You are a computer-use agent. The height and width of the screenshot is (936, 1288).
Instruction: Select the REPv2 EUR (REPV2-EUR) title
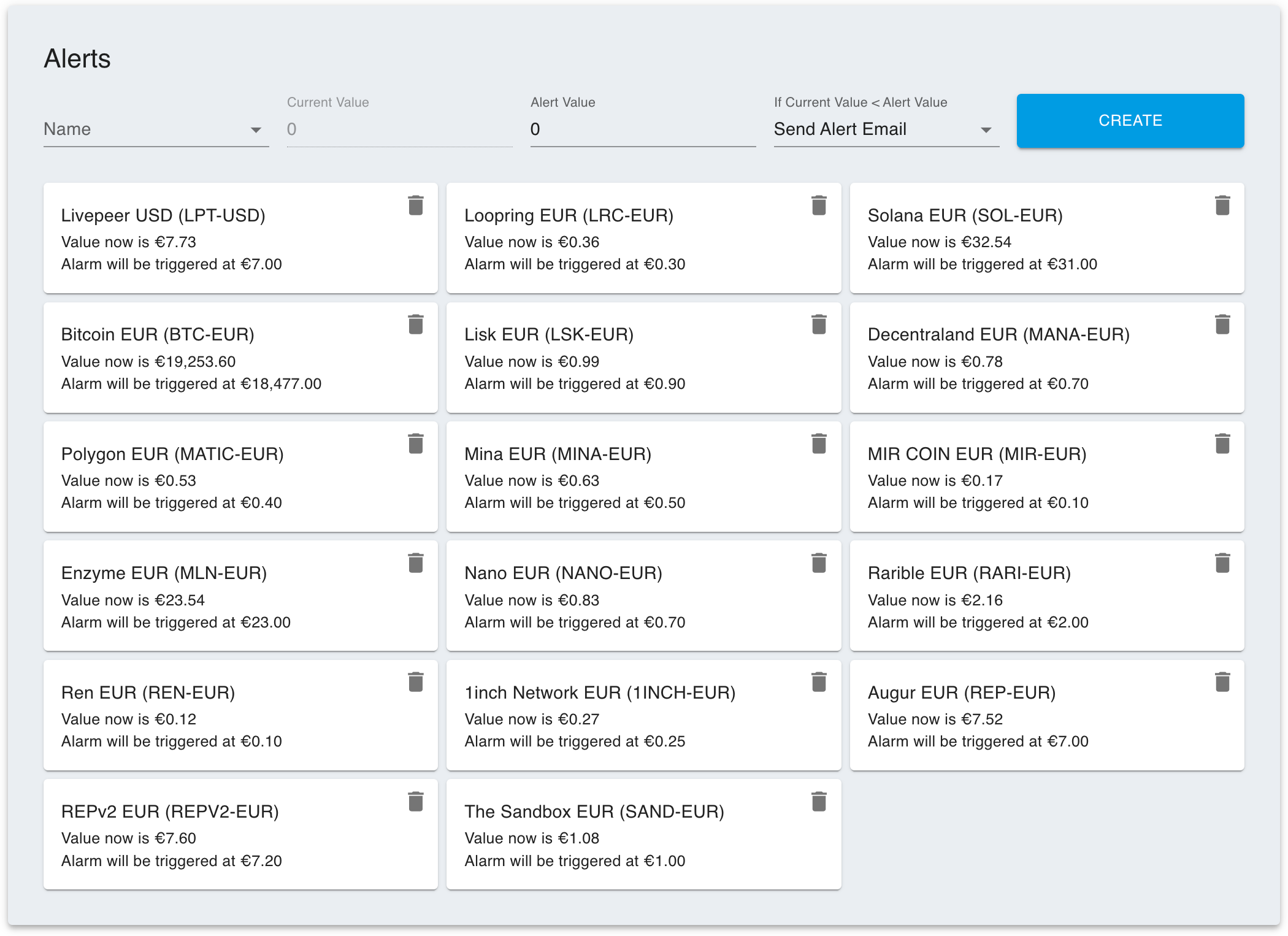[x=170, y=812]
